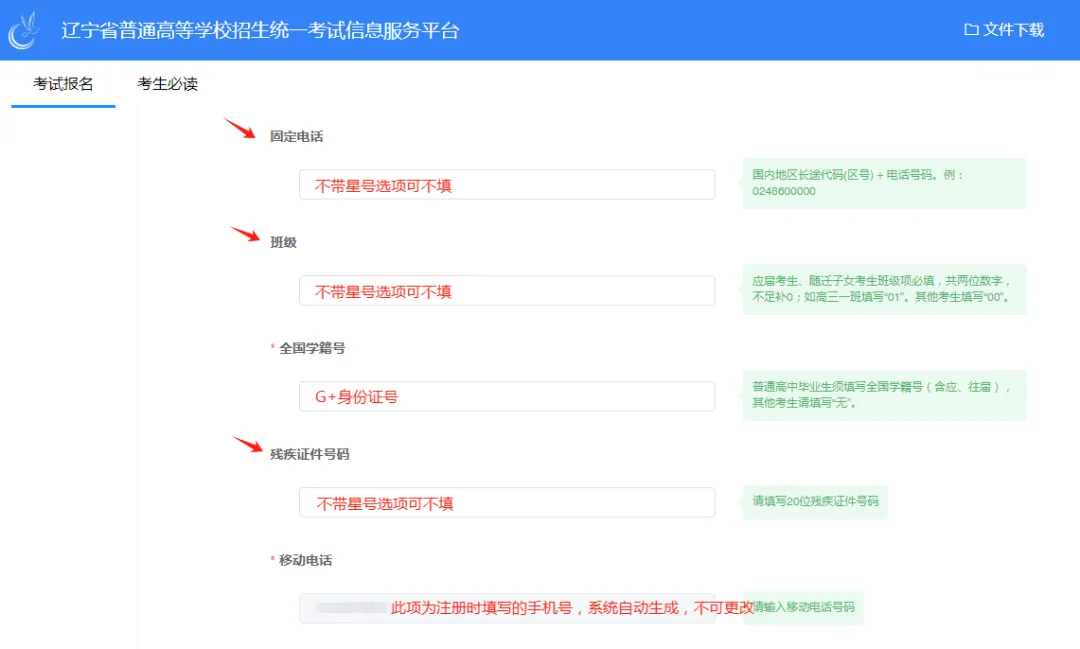Click the hint about 应届考生 班级 two digits
Viewport: 1080px width, 649px height.
click(x=884, y=289)
